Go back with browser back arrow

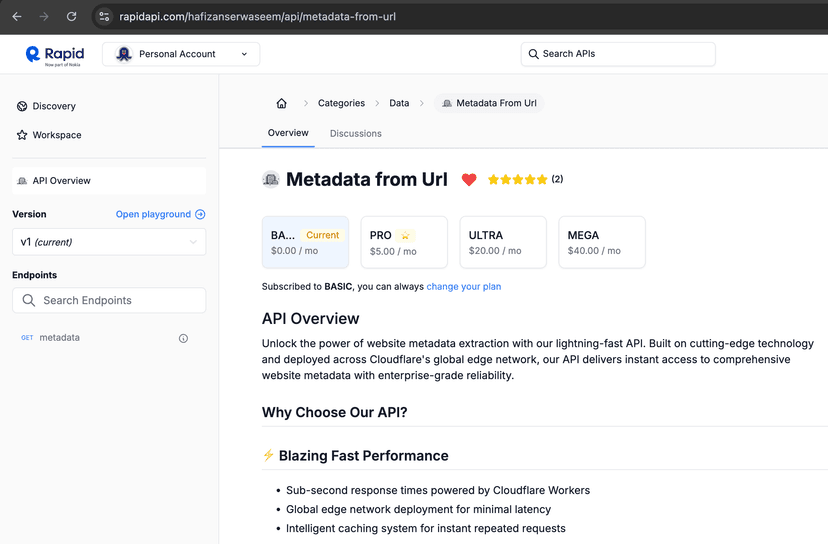(17, 16)
